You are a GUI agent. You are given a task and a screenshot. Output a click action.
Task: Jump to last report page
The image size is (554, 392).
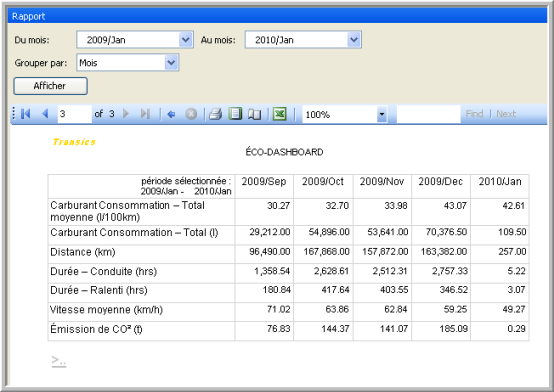pyautogui.click(x=145, y=114)
